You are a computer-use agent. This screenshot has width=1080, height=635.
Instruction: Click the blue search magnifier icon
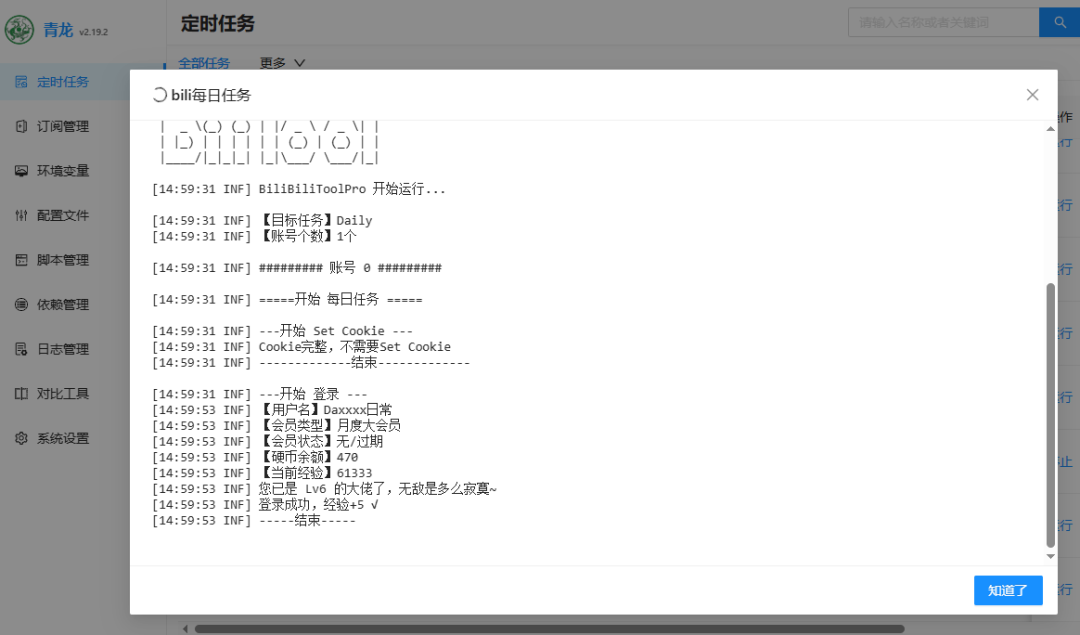[1059, 21]
